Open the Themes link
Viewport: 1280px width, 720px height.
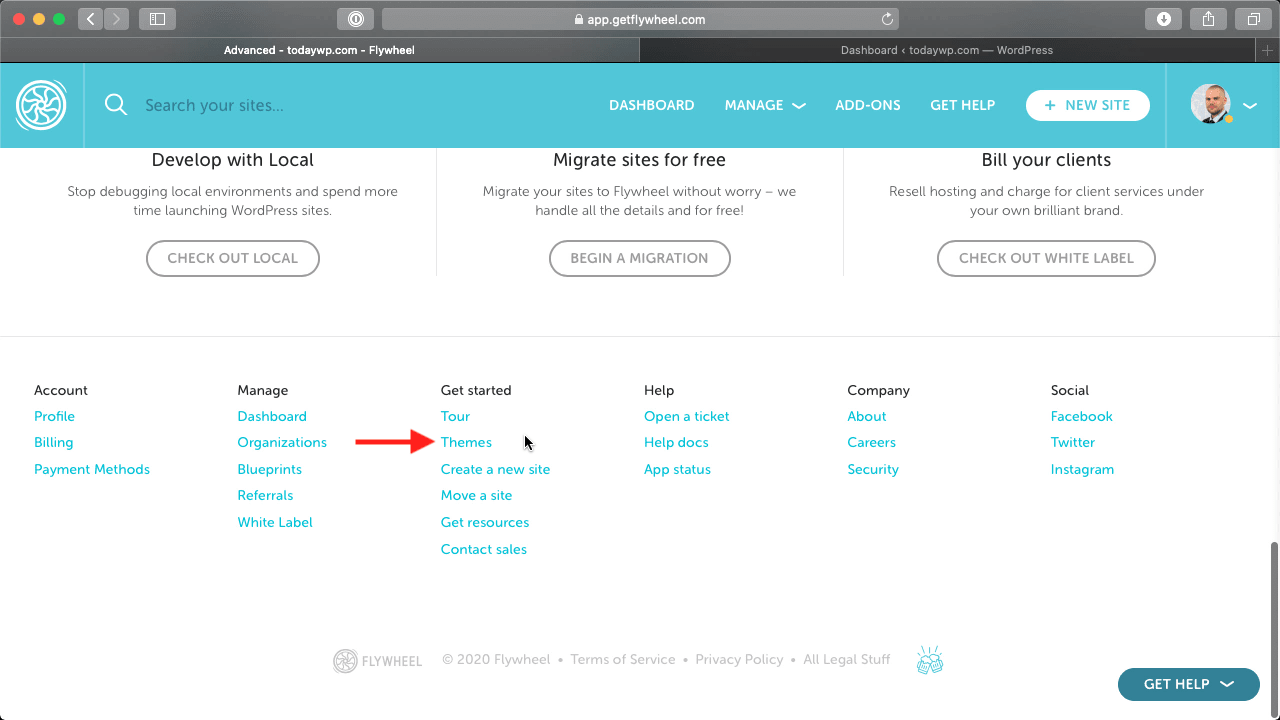(x=466, y=442)
